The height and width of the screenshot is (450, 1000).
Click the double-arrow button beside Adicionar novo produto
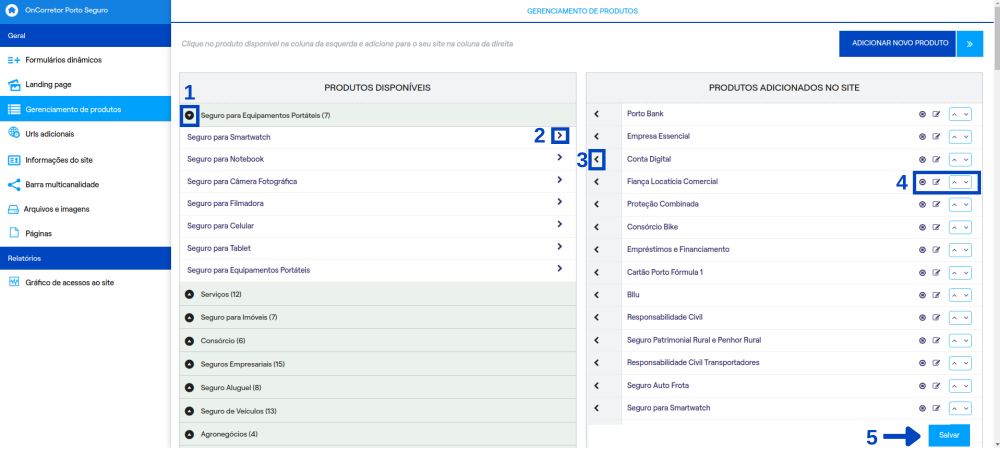click(969, 43)
